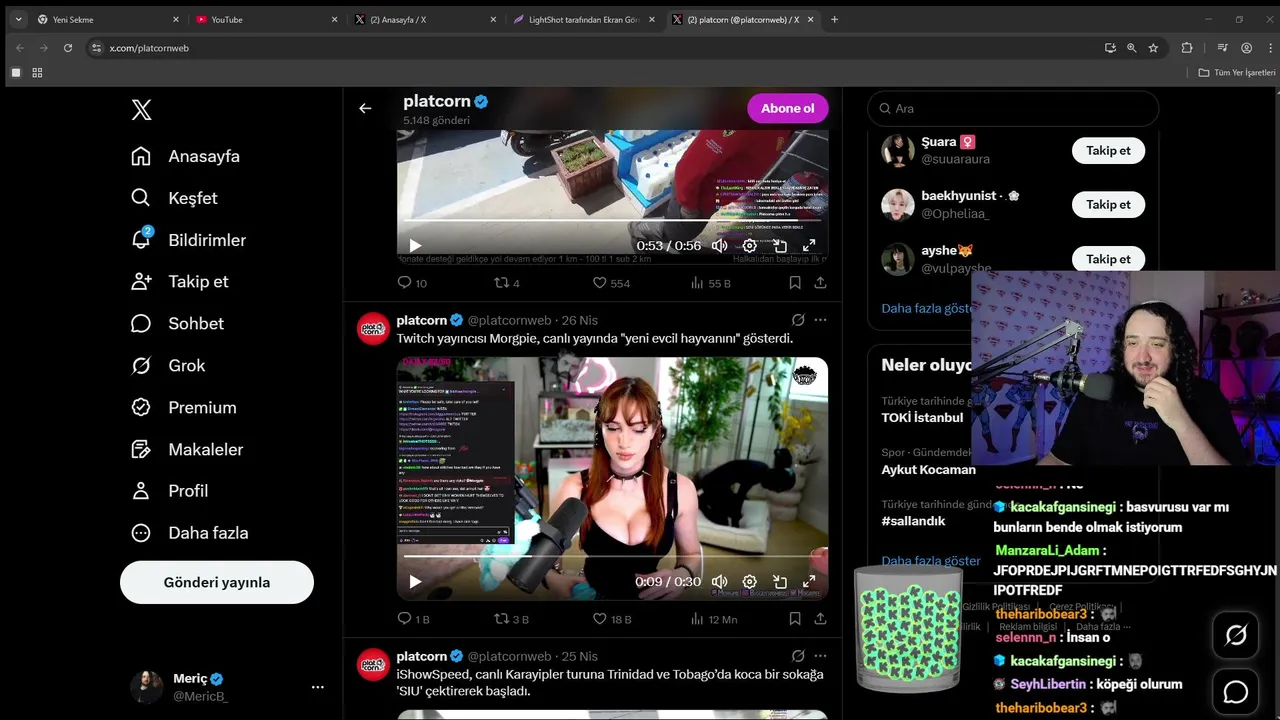Open a new browser tab
This screenshot has height=720, width=1280.
click(x=835, y=19)
